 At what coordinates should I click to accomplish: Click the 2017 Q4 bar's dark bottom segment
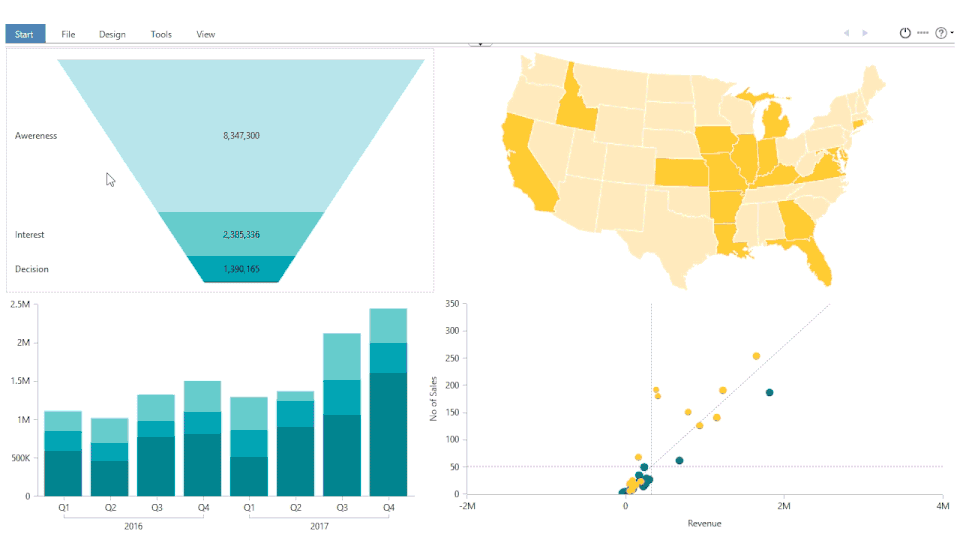(388, 435)
